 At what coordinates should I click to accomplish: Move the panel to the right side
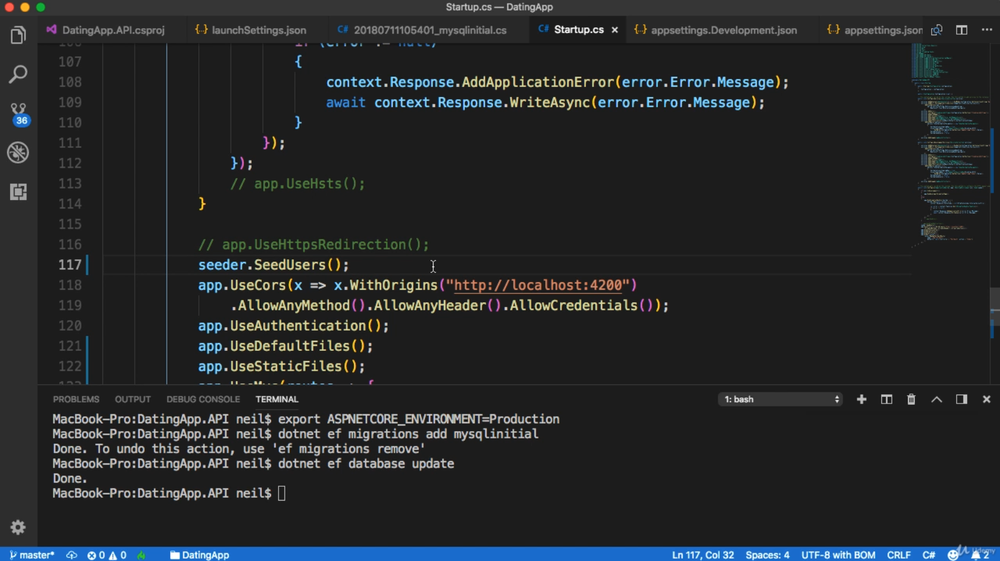961,399
